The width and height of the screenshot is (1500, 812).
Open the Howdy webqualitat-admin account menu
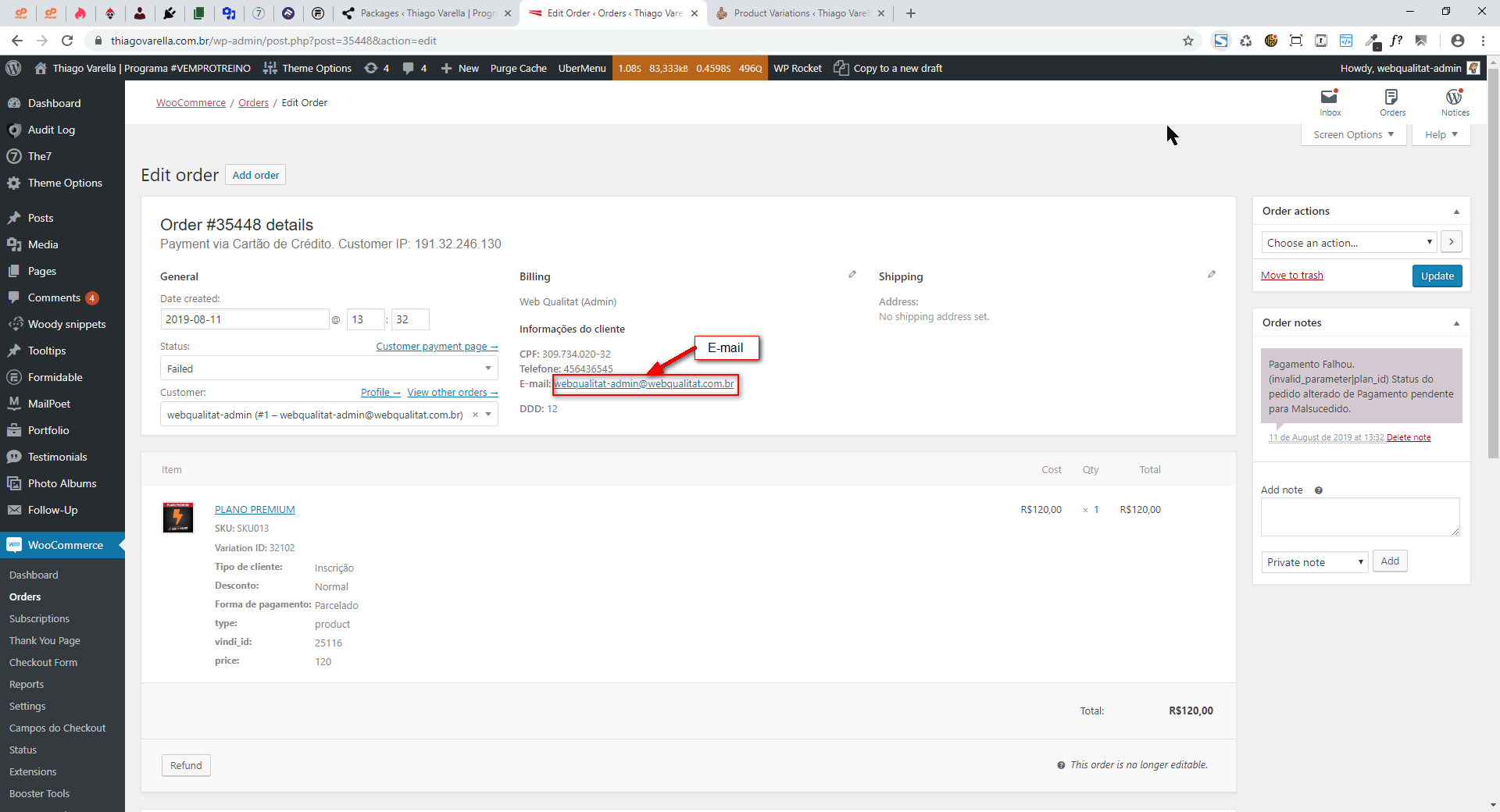coord(1409,68)
